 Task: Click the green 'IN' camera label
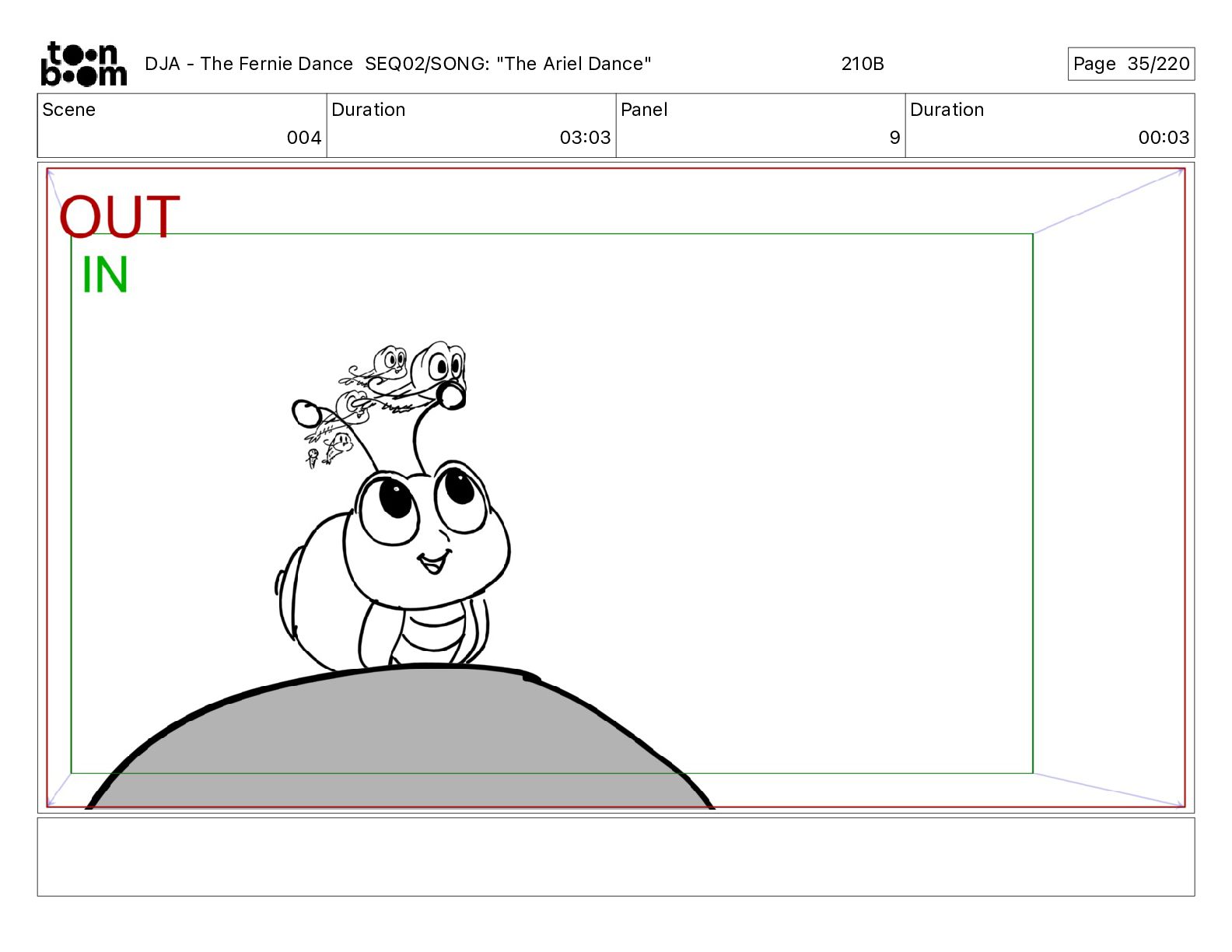coord(105,275)
